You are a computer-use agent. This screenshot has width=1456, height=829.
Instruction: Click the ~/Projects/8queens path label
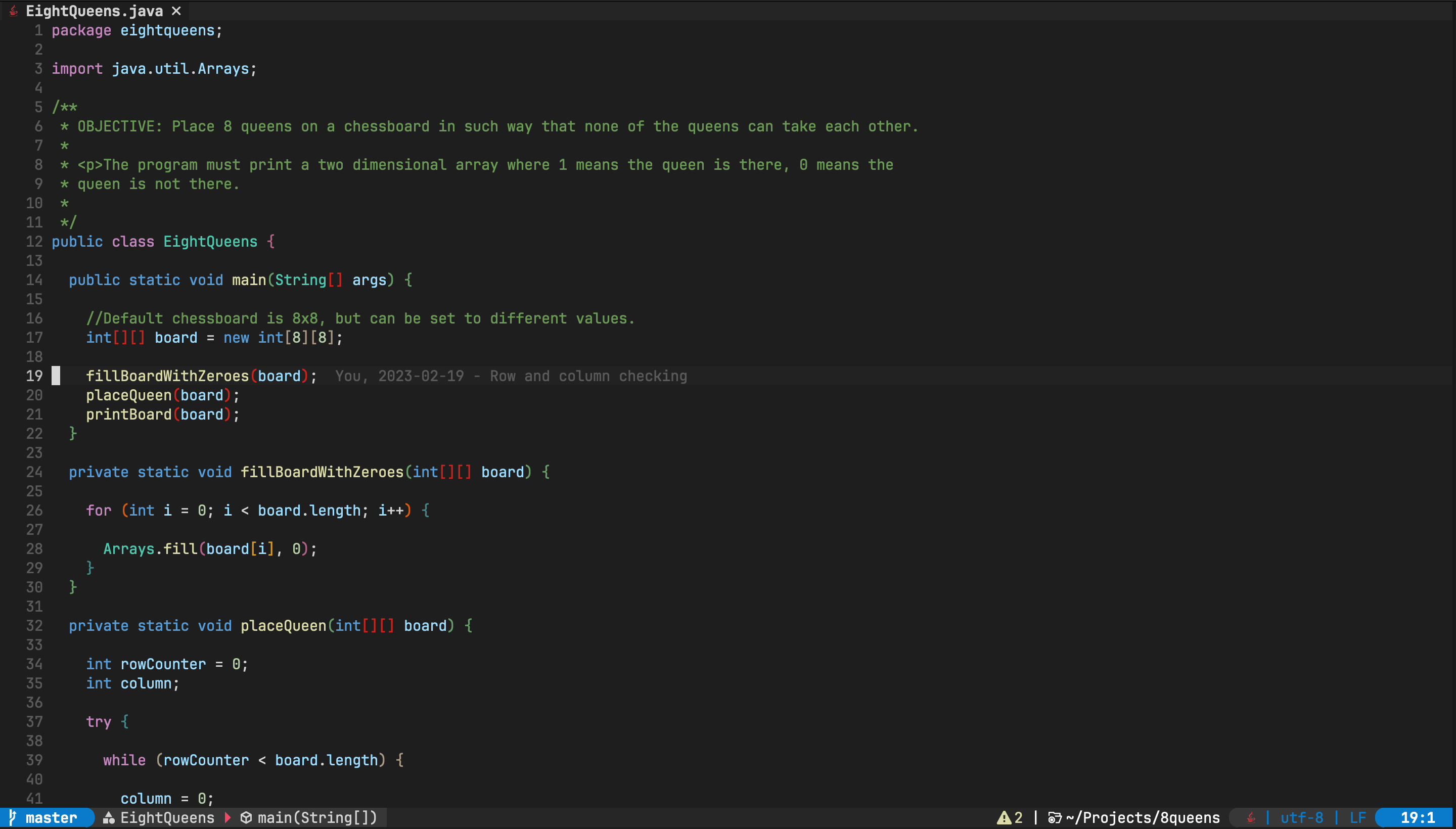(x=1143, y=817)
